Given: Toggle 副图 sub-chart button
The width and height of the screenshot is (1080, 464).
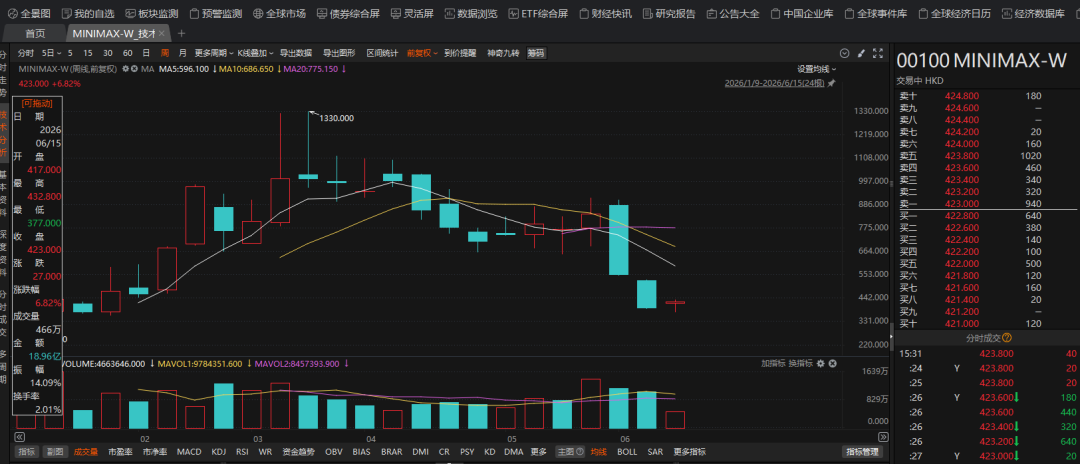Looking at the screenshot, I should 54,452.
